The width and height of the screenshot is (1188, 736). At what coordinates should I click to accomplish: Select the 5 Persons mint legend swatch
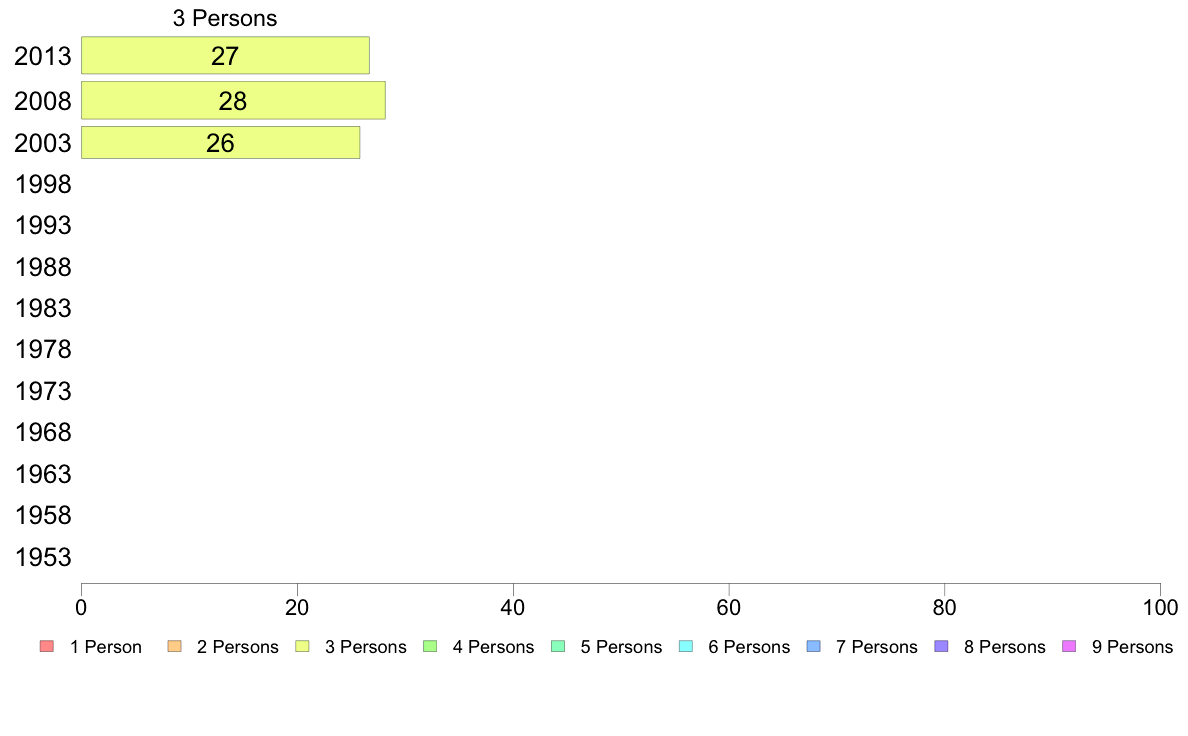(x=558, y=647)
